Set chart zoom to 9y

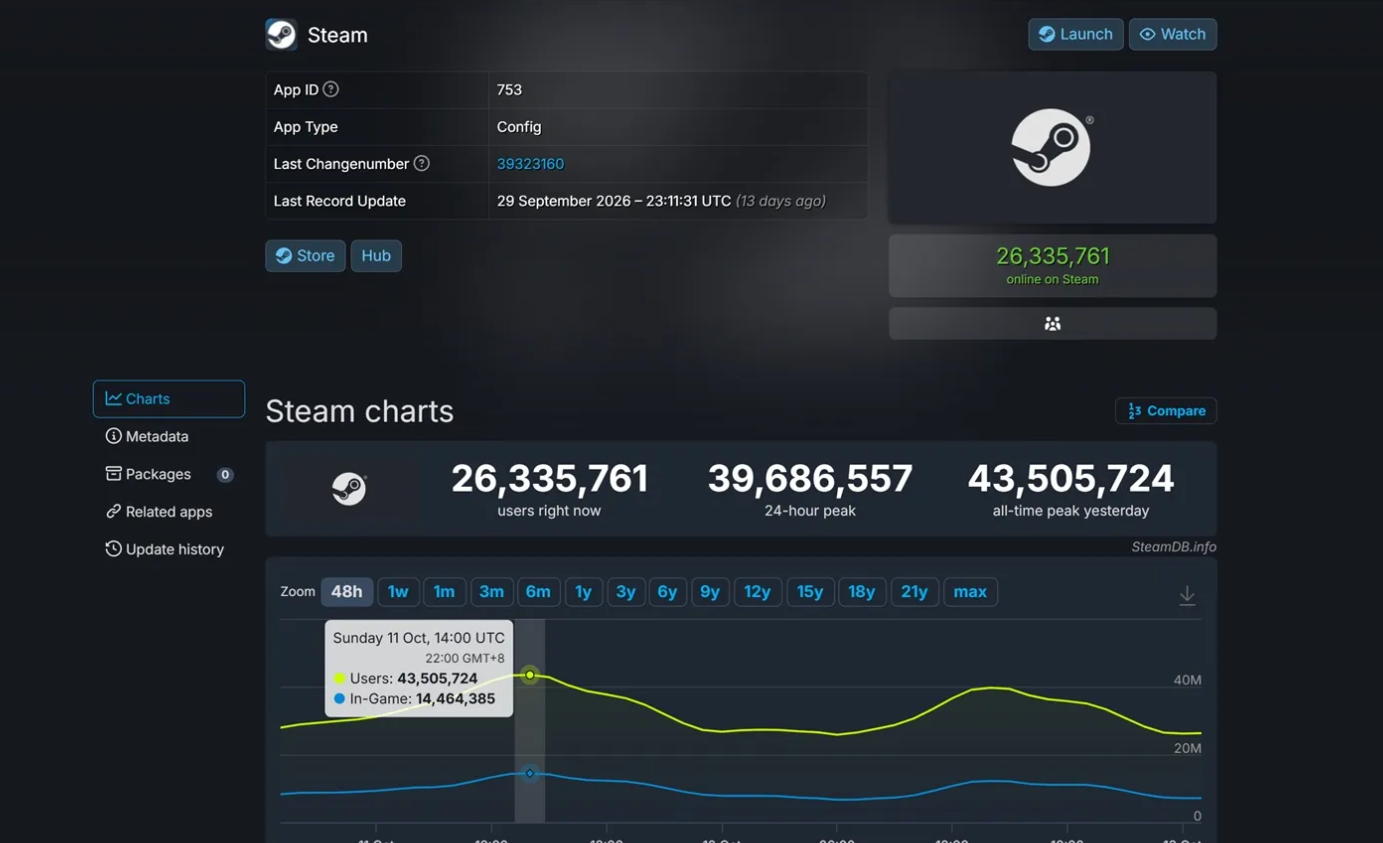point(710,592)
